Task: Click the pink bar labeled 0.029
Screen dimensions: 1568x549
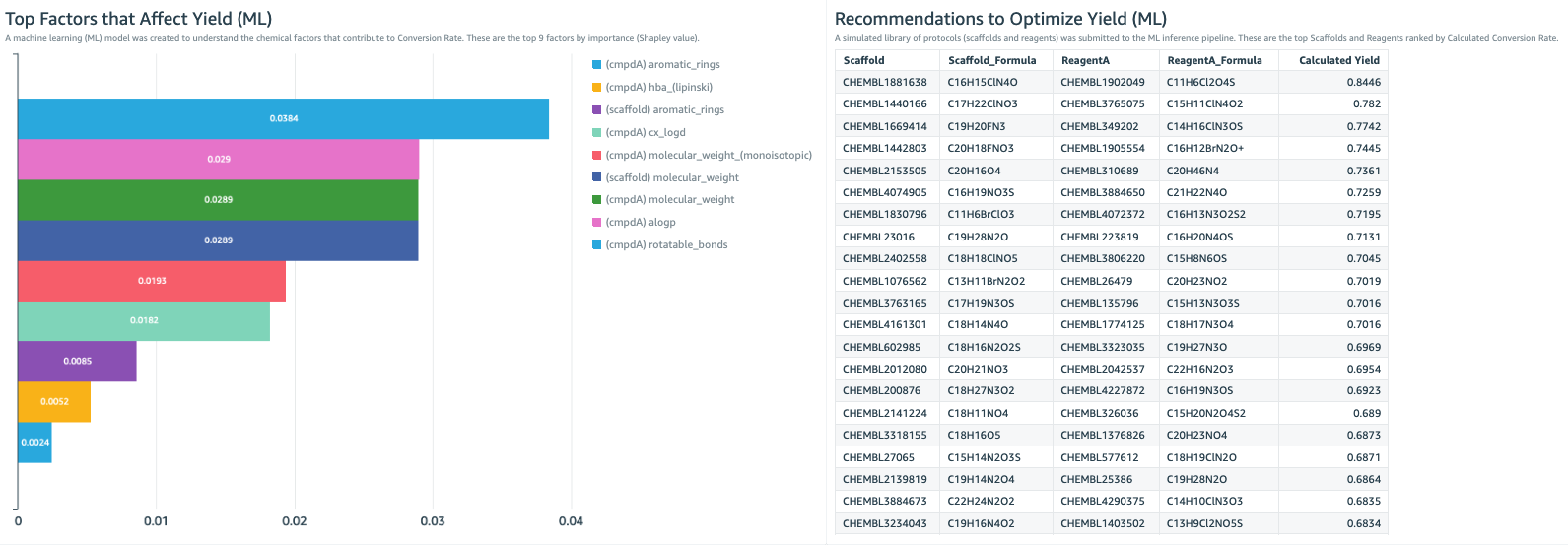Action: click(x=218, y=160)
